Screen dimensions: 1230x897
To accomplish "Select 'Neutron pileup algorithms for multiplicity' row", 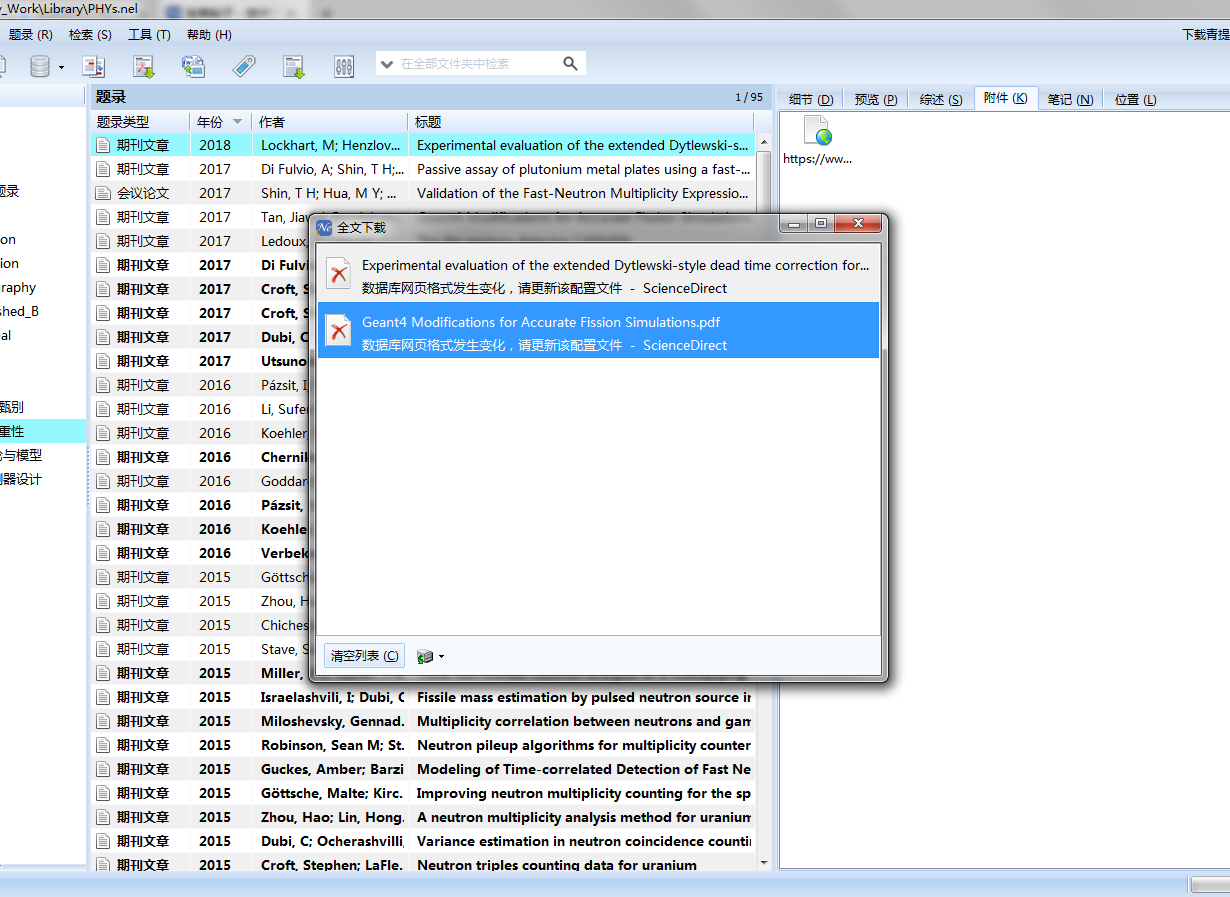I will pyautogui.click(x=423, y=745).
